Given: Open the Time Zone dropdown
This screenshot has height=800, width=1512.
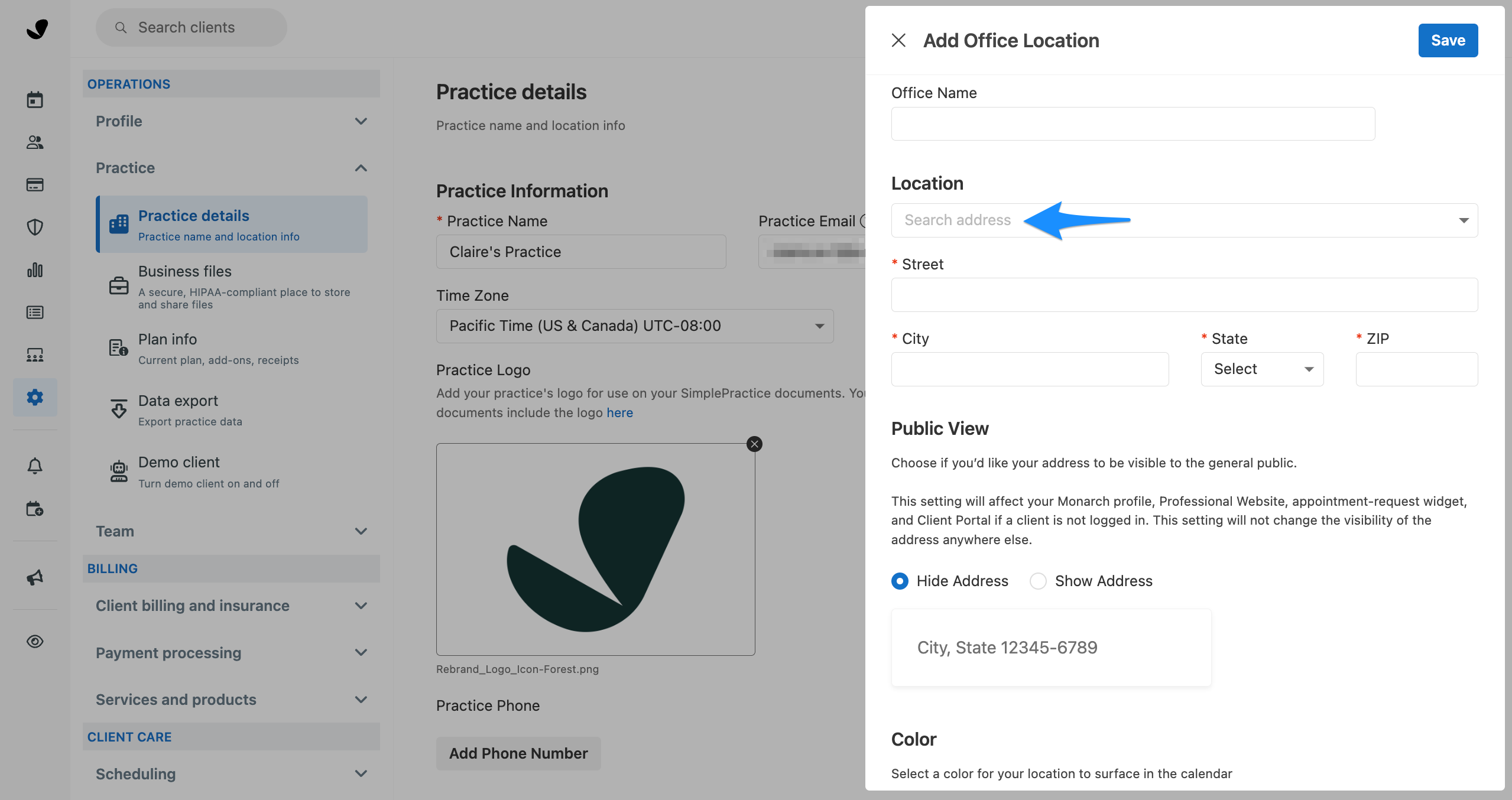Looking at the screenshot, I should click(x=635, y=326).
